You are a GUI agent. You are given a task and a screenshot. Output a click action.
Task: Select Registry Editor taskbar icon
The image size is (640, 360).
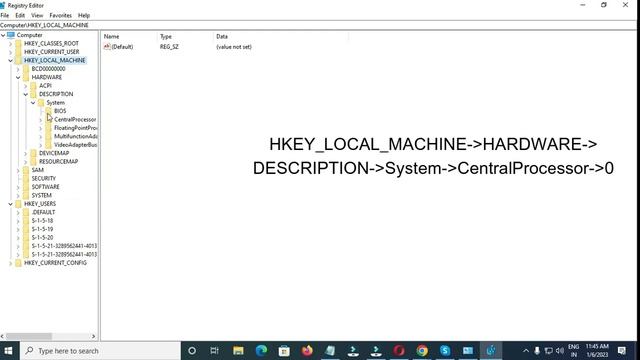(x=491, y=351)
